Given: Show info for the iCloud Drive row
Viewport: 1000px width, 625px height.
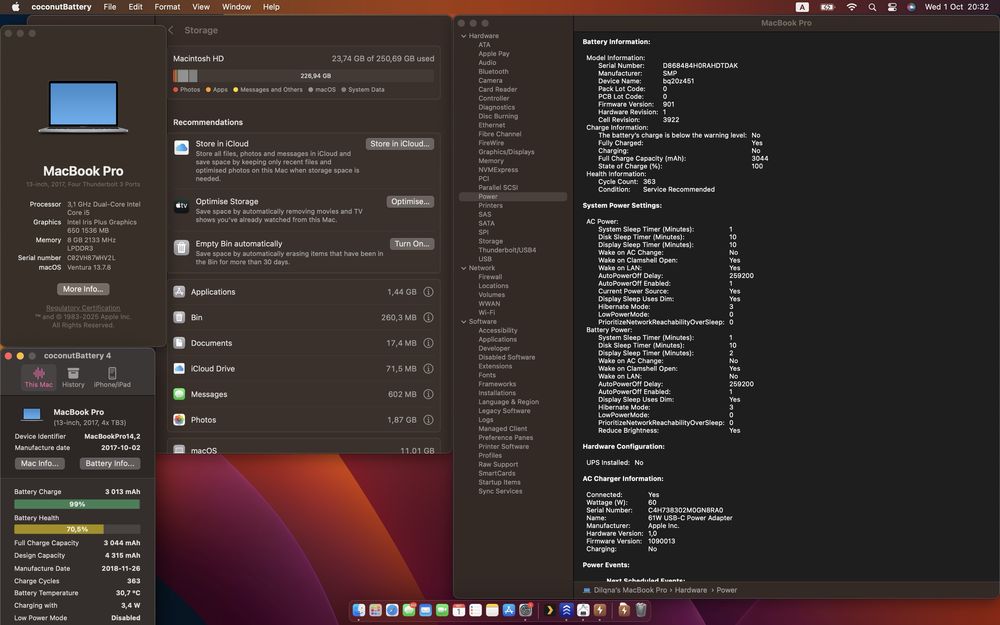Looking at the screenshot, I should coord(428,369).
